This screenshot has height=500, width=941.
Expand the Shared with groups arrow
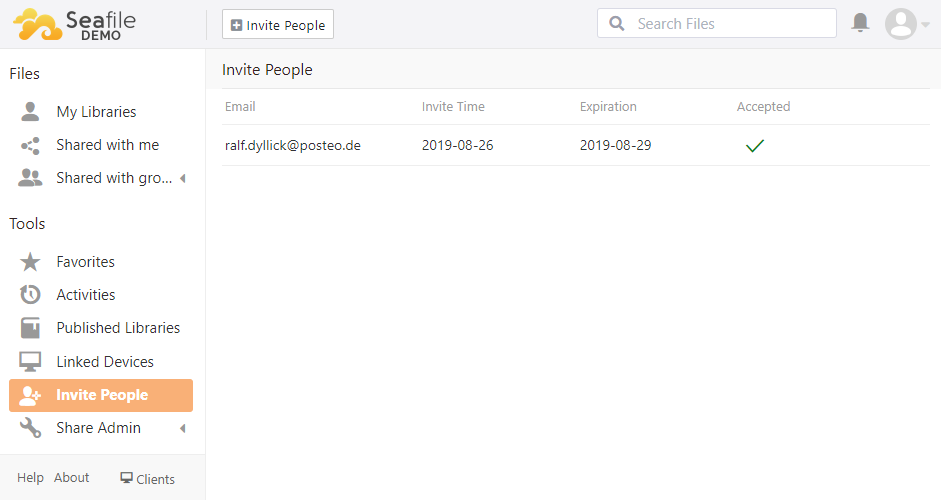[183, 179]
